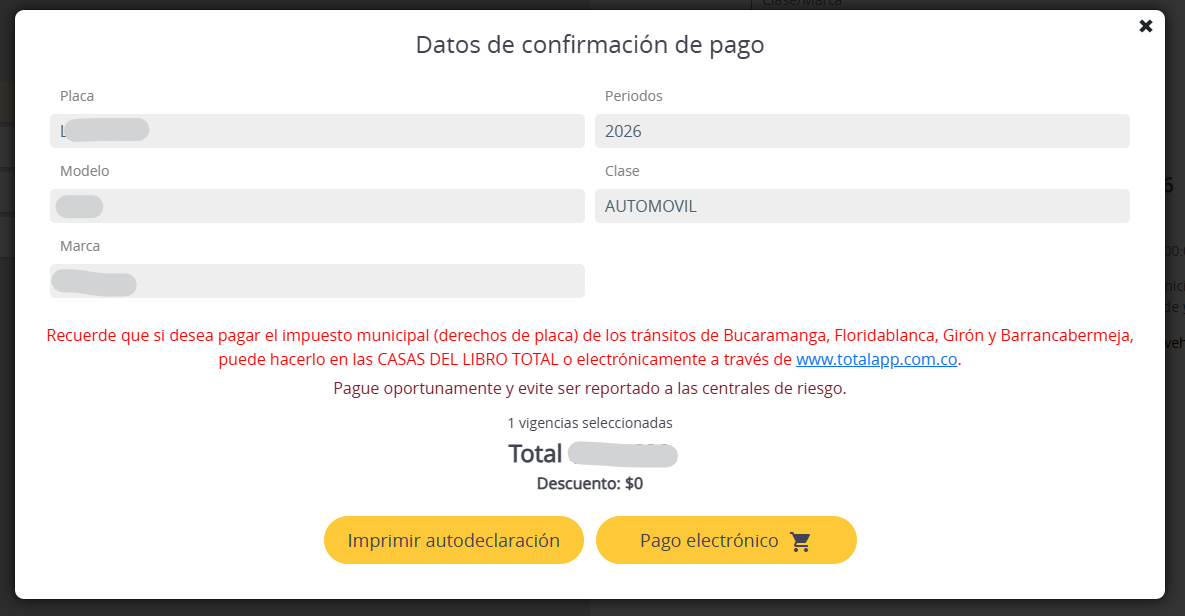Click the Placa field label
The height and width of the screenshot is (616, 1185).
click(x=77, y=96)
